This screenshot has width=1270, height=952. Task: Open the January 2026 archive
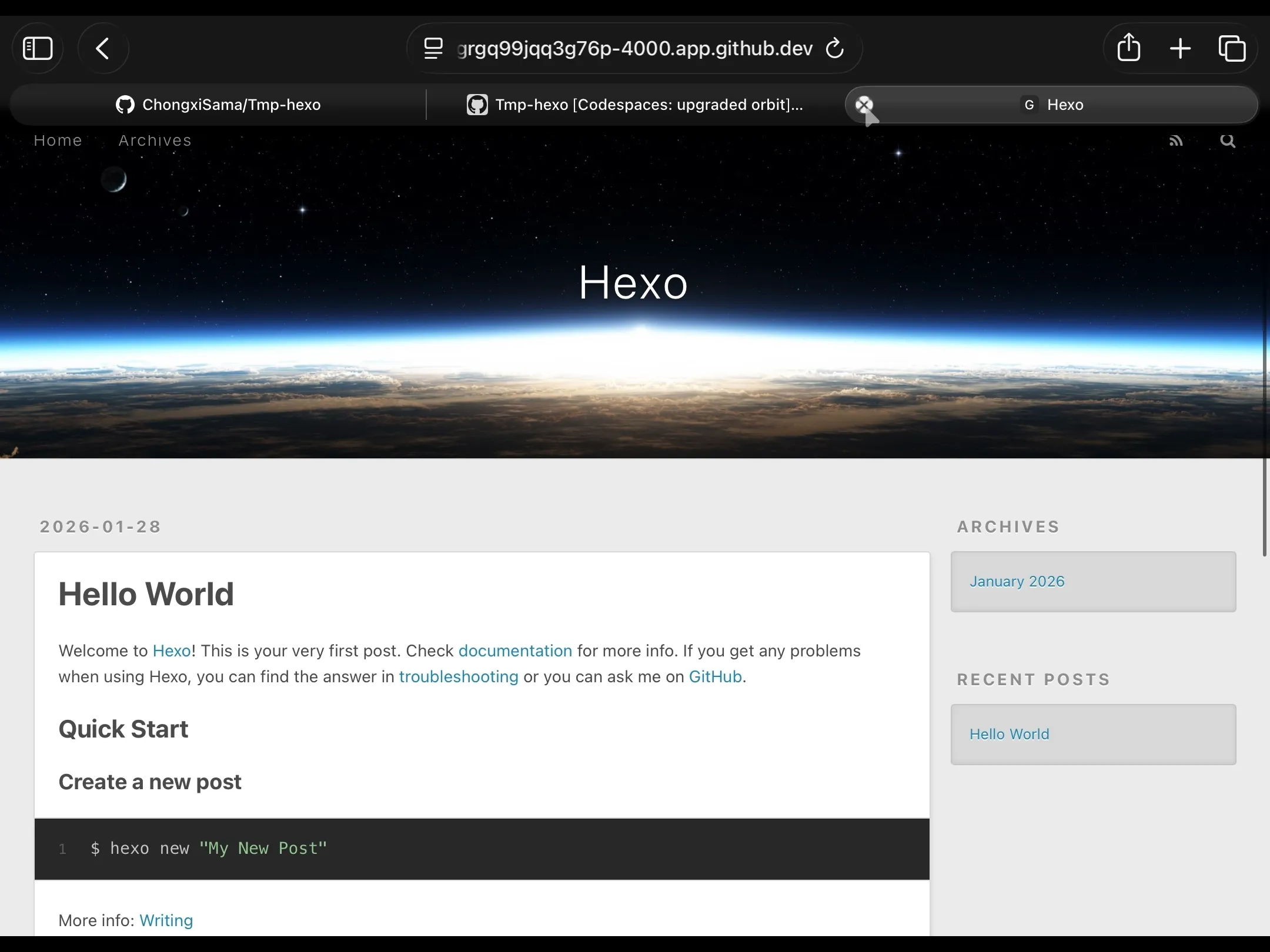click(x=1017, y=581)
